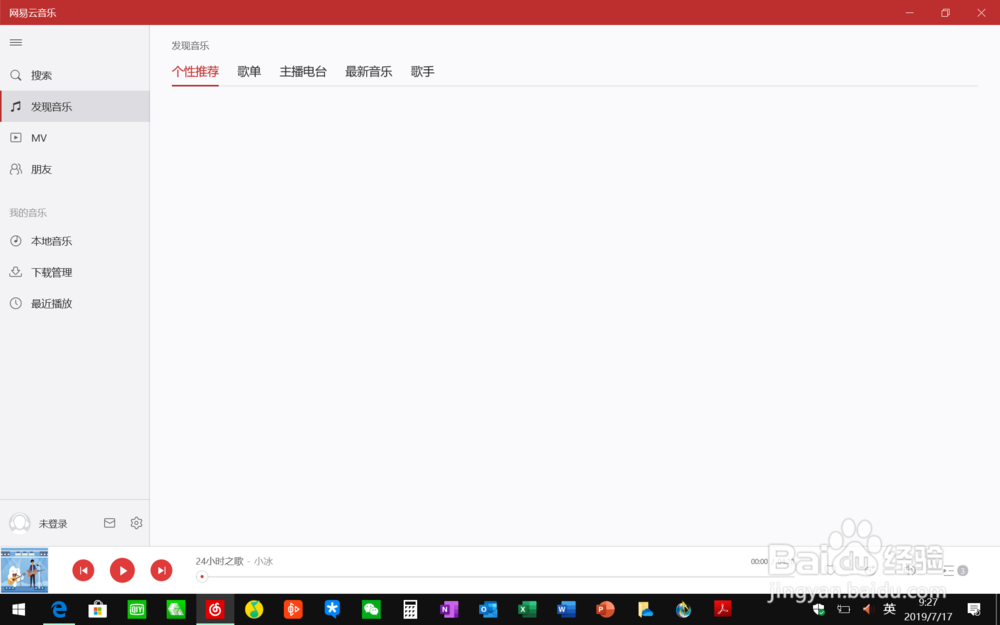Click 未登录 to log in

click(x=53, y=524)
